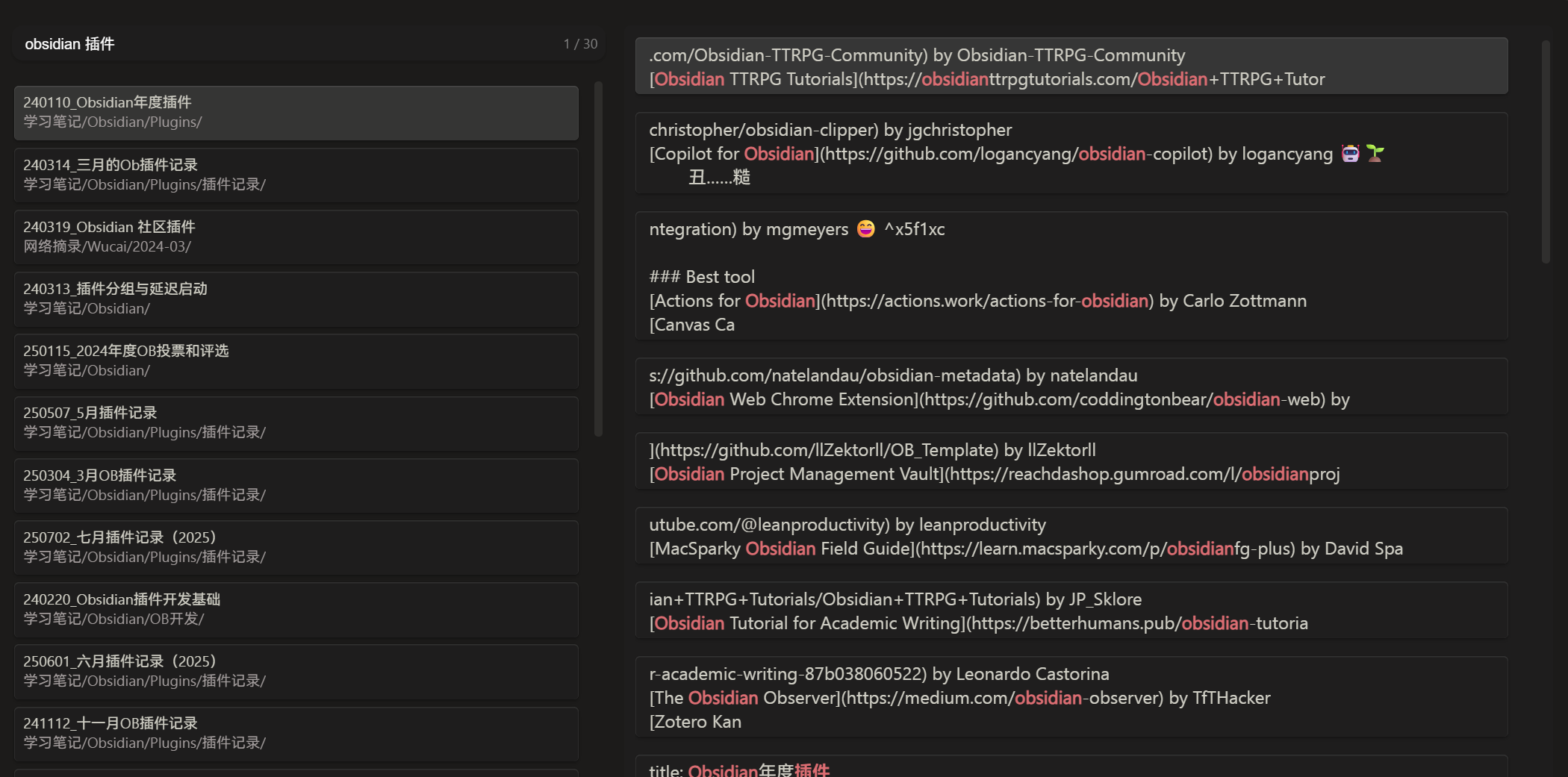1568x777 pixels.
Task: Select result '240313_插件分组与延迟启动'
Action: point(296,299)
